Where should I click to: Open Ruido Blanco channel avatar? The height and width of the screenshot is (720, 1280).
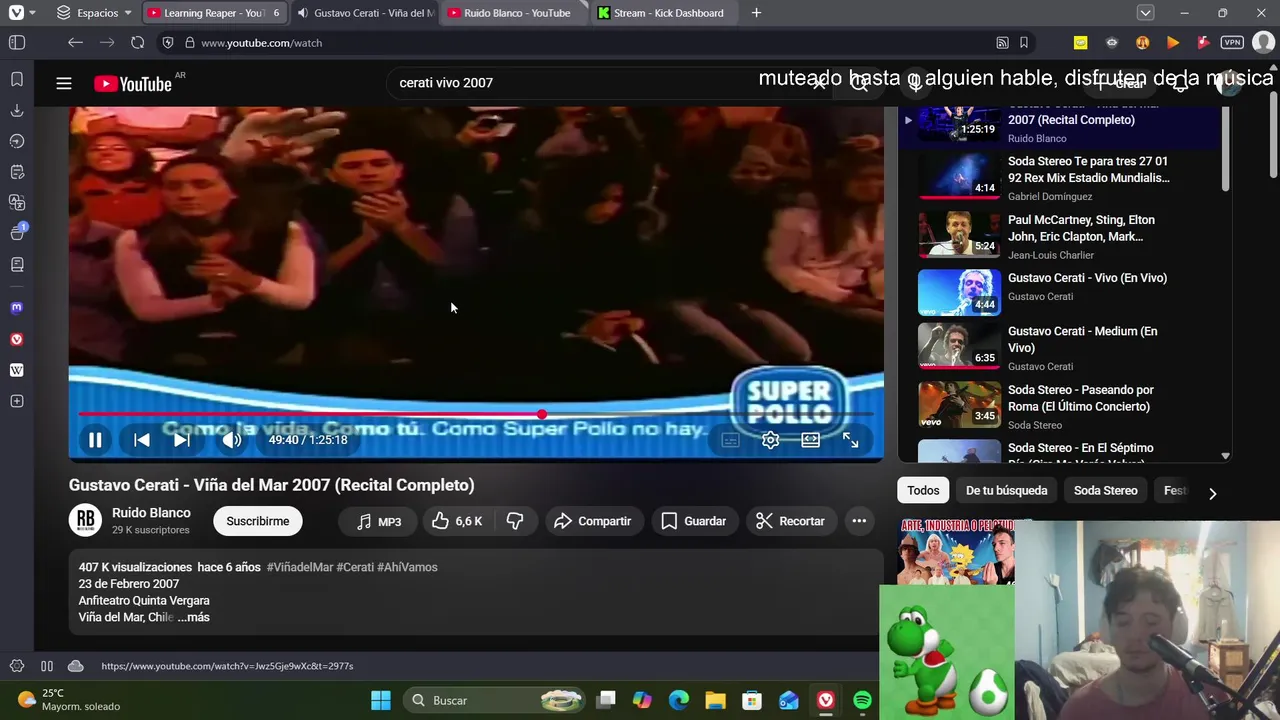(85, 520)
